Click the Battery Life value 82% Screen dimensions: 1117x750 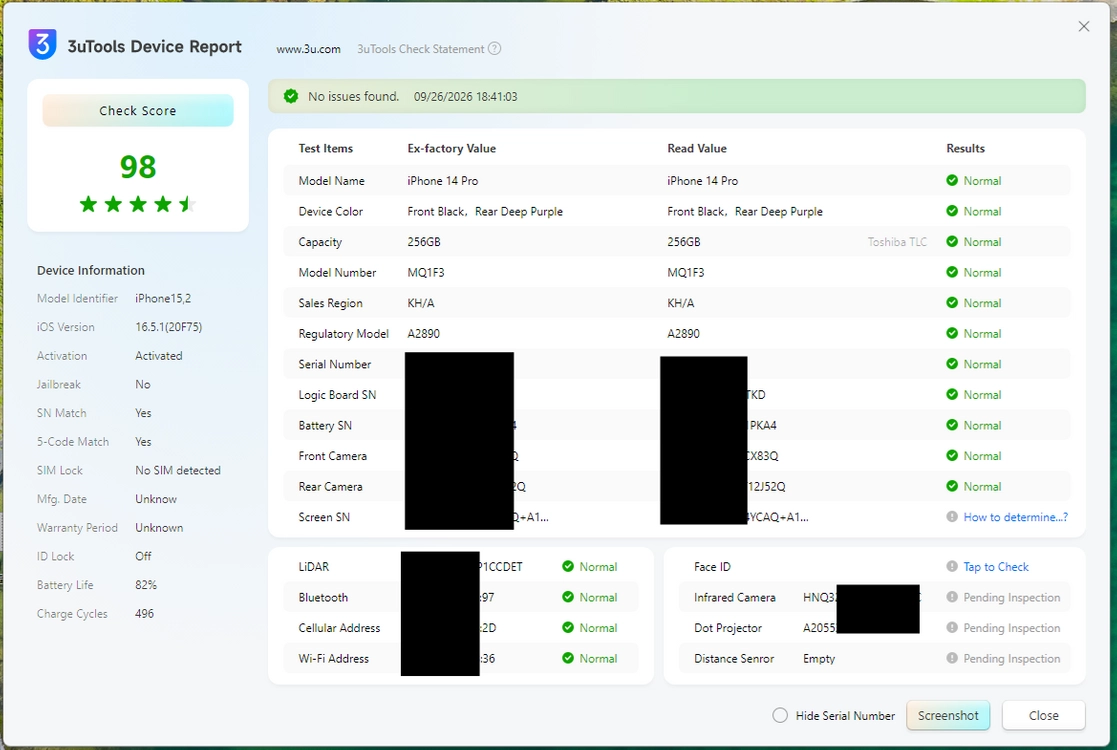pyautogui.click(x=146, y=585)
